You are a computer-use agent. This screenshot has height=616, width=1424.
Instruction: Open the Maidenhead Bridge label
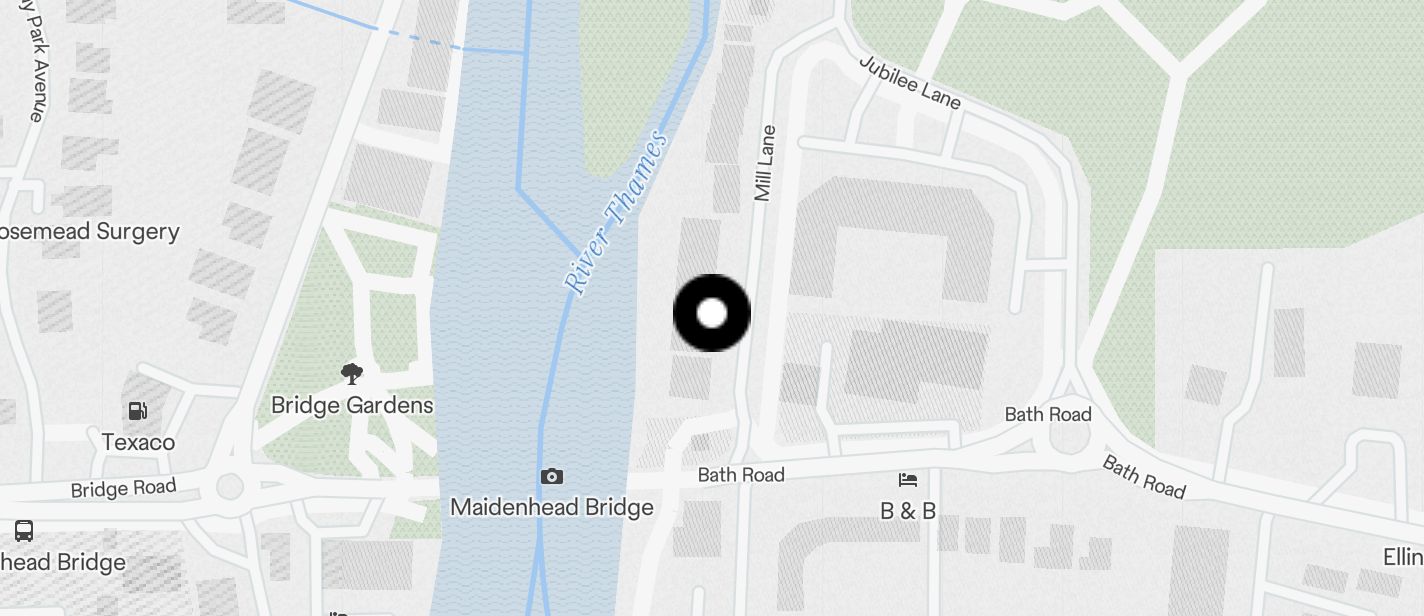552,507
